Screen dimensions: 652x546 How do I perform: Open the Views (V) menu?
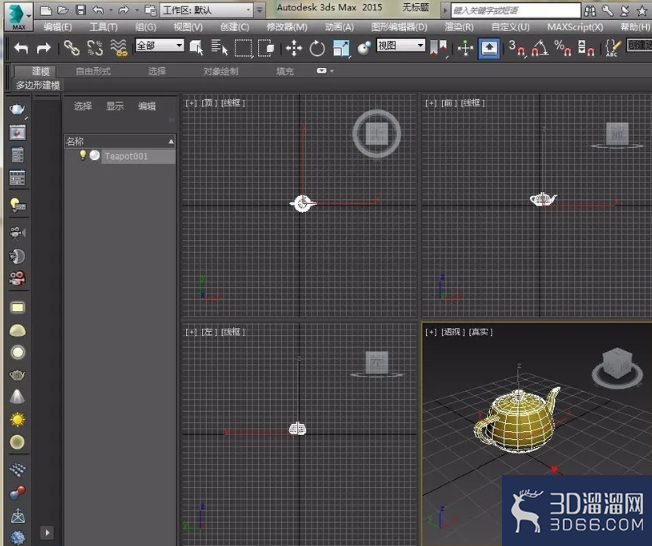click(x=188, y=27)
